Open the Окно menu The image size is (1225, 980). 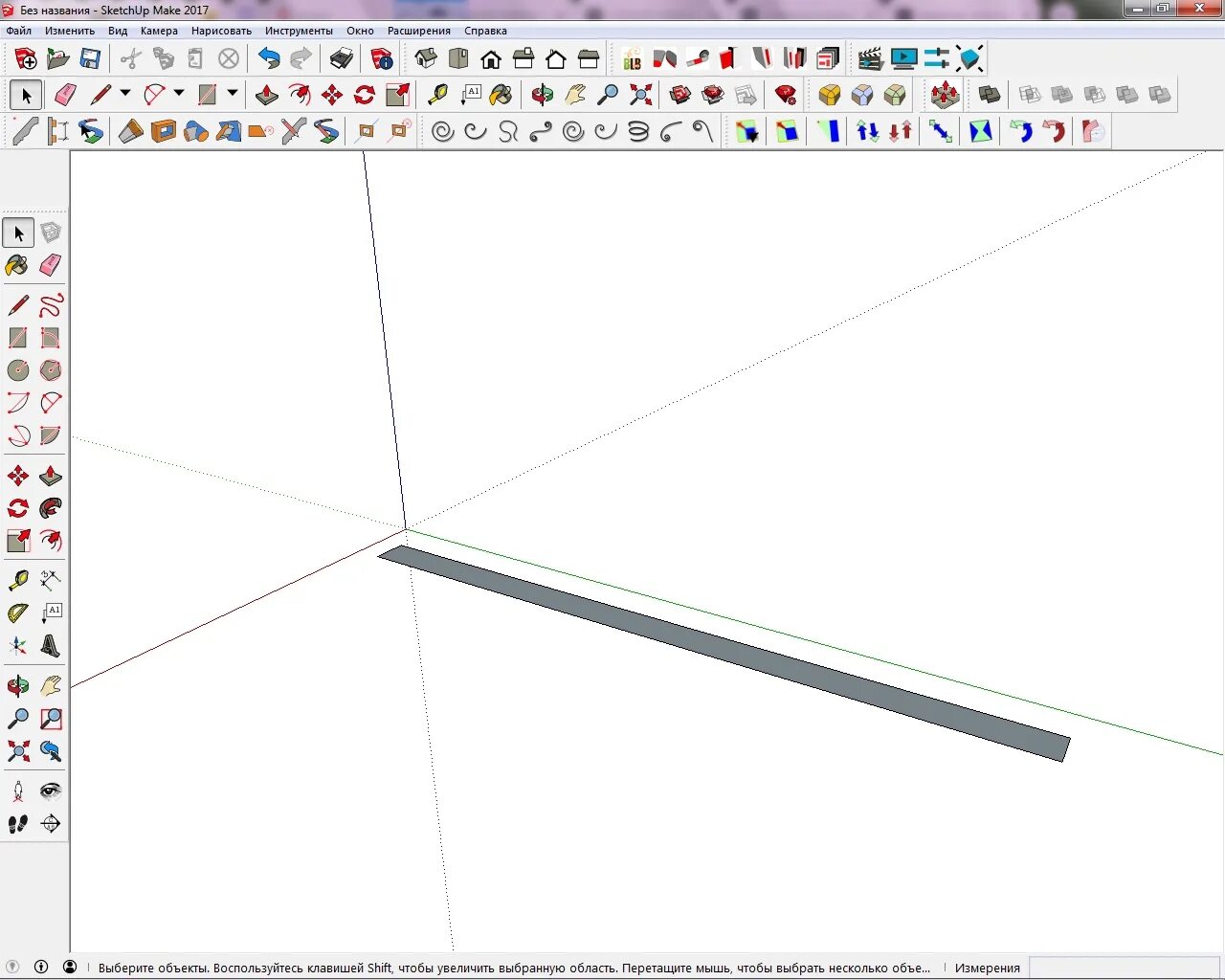tap(360, 31)
